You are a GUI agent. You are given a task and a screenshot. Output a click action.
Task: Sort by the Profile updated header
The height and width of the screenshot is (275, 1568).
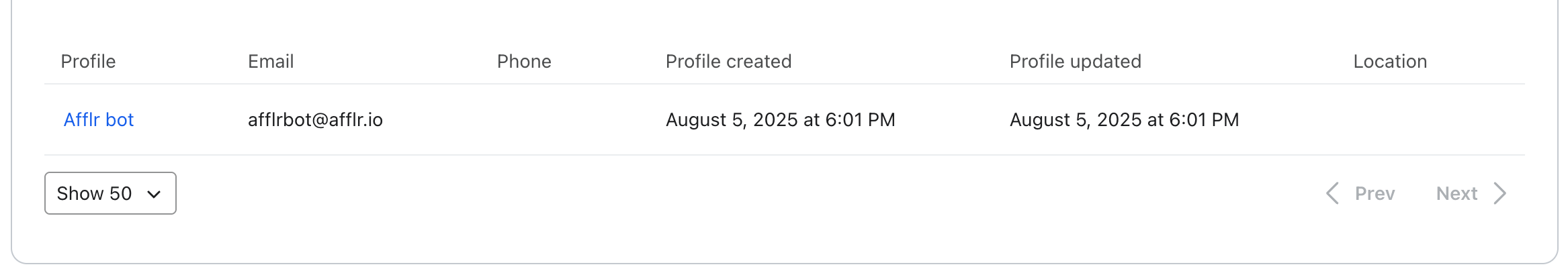[x=1075, y=62]
